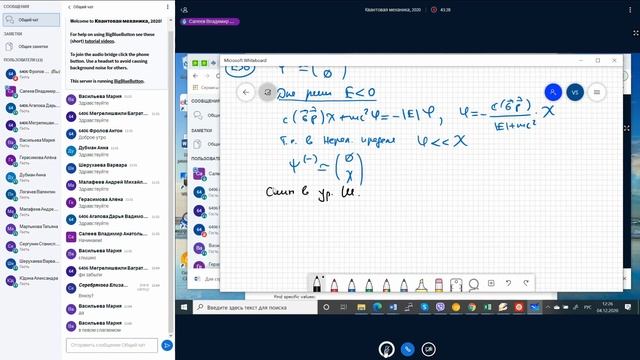Click the recording indicator timer
This screenshot has height=360, width=640.
tap(441, 10)
